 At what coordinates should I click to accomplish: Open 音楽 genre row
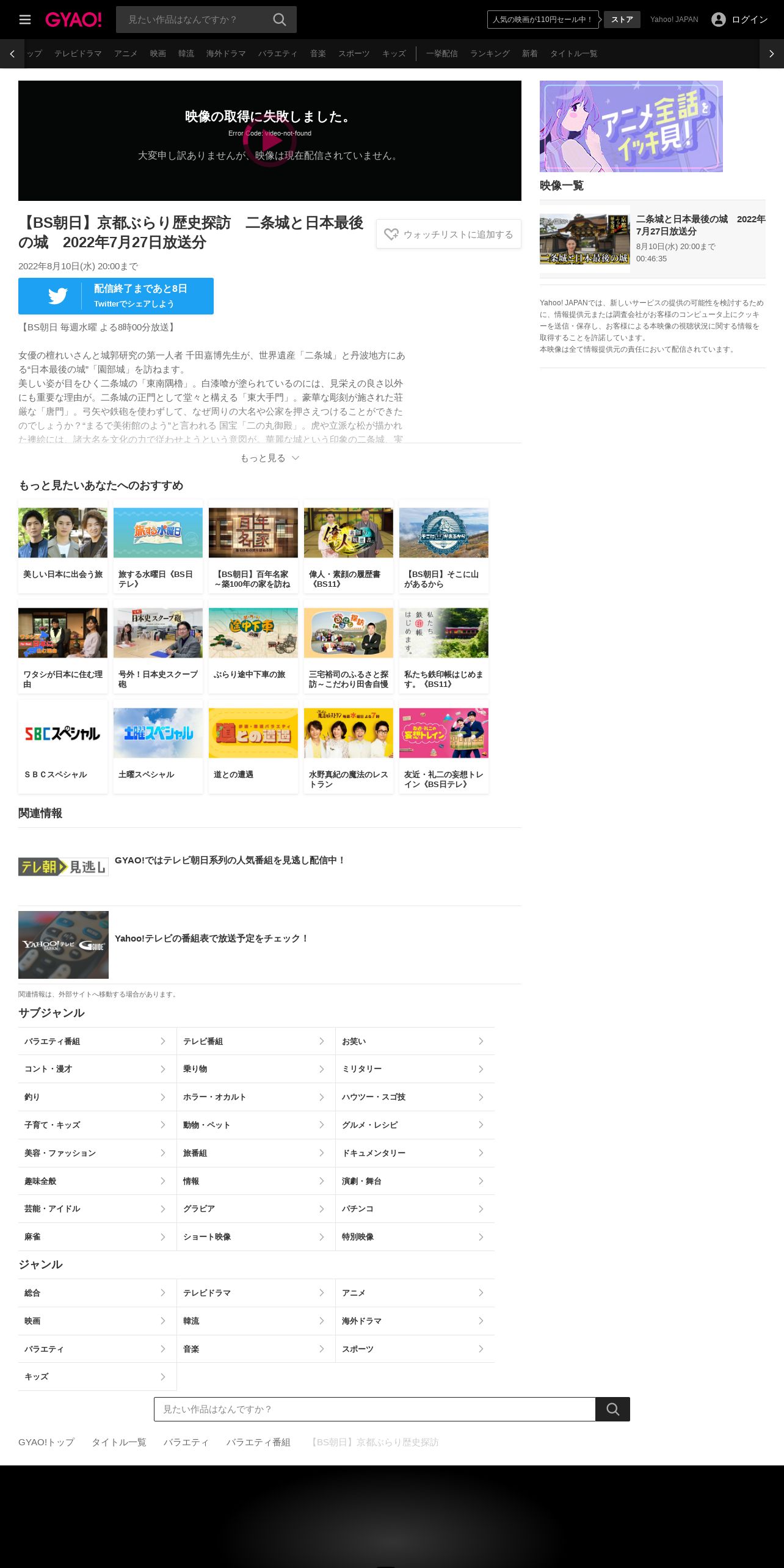(x=256, y=1349)
